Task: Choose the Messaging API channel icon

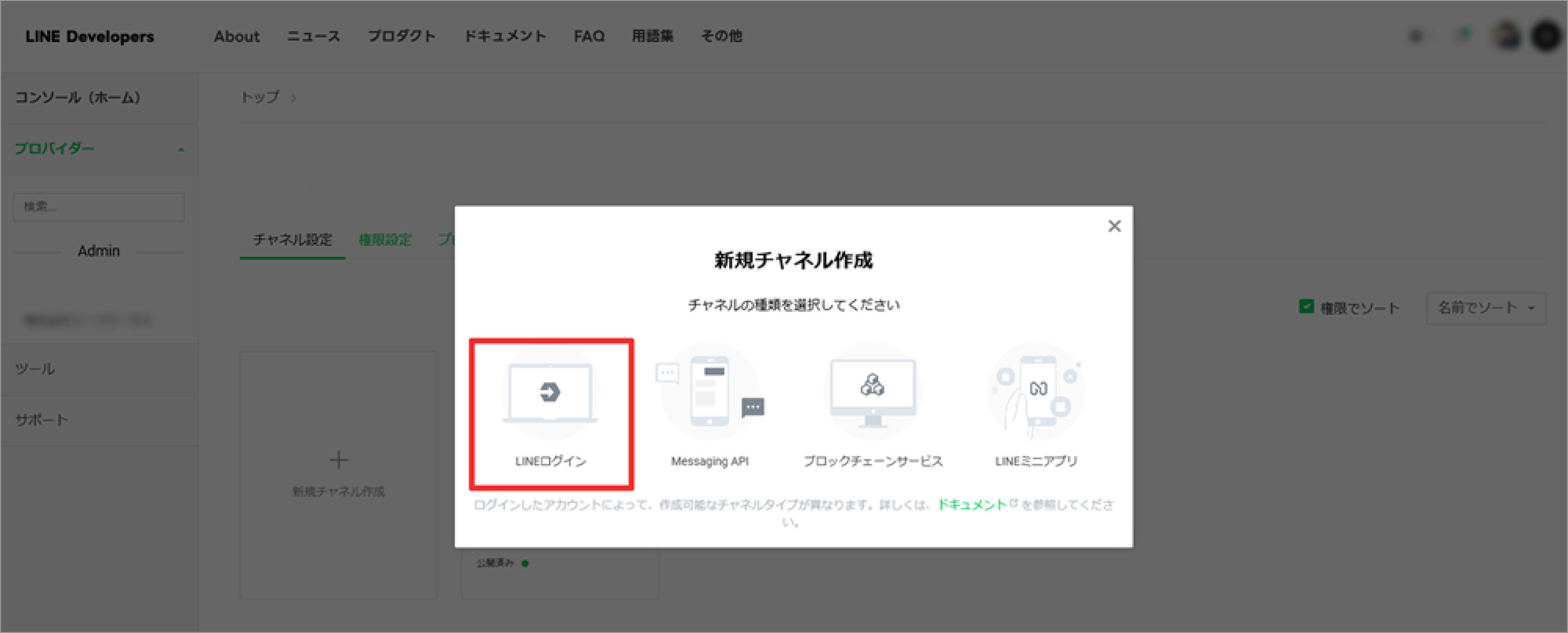Action: click(710, 392)
